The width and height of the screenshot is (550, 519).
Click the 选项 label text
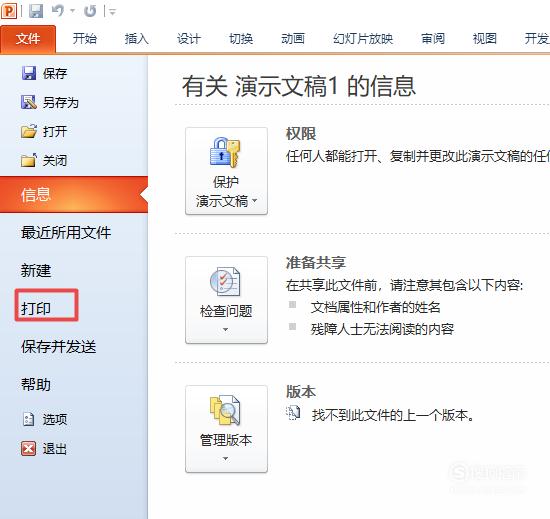click(55, 419)
